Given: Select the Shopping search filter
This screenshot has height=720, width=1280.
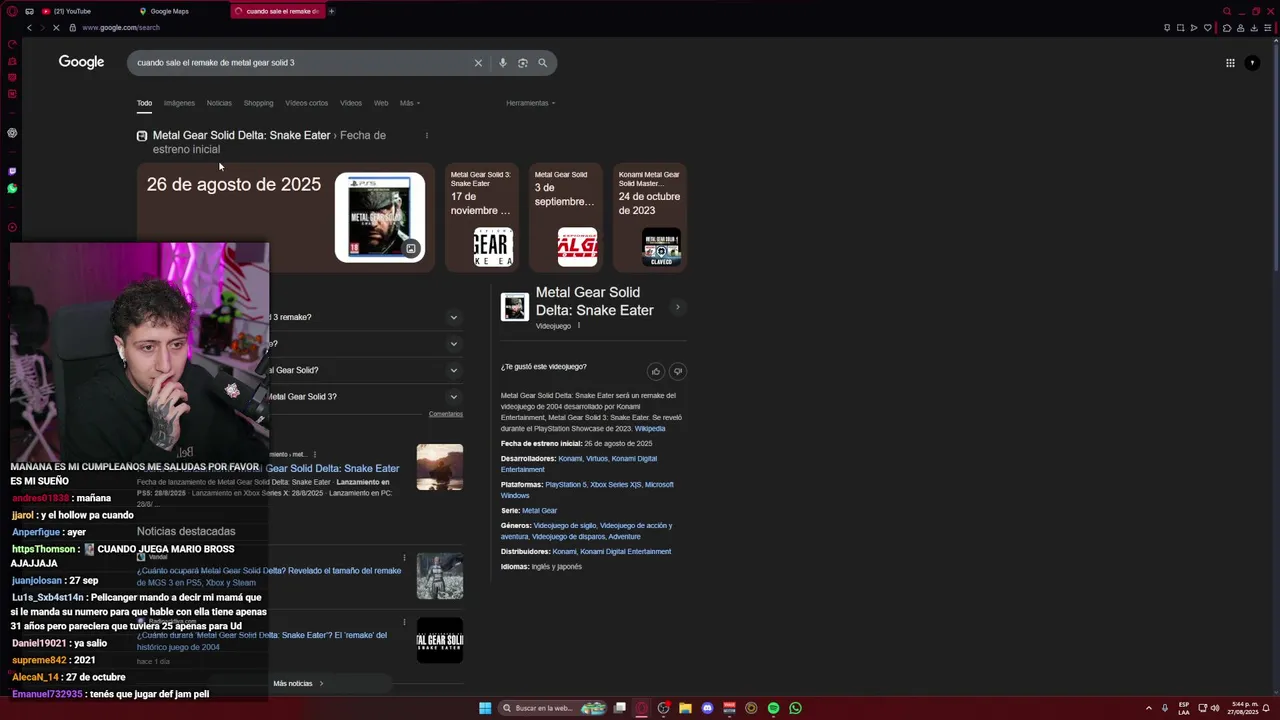Looking at the screenshot, I should tap(258, 103).
